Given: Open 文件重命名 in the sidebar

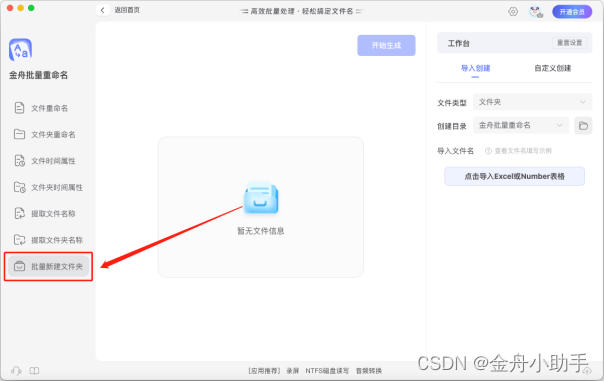Looking at the screenshot, I should point(48,108).
